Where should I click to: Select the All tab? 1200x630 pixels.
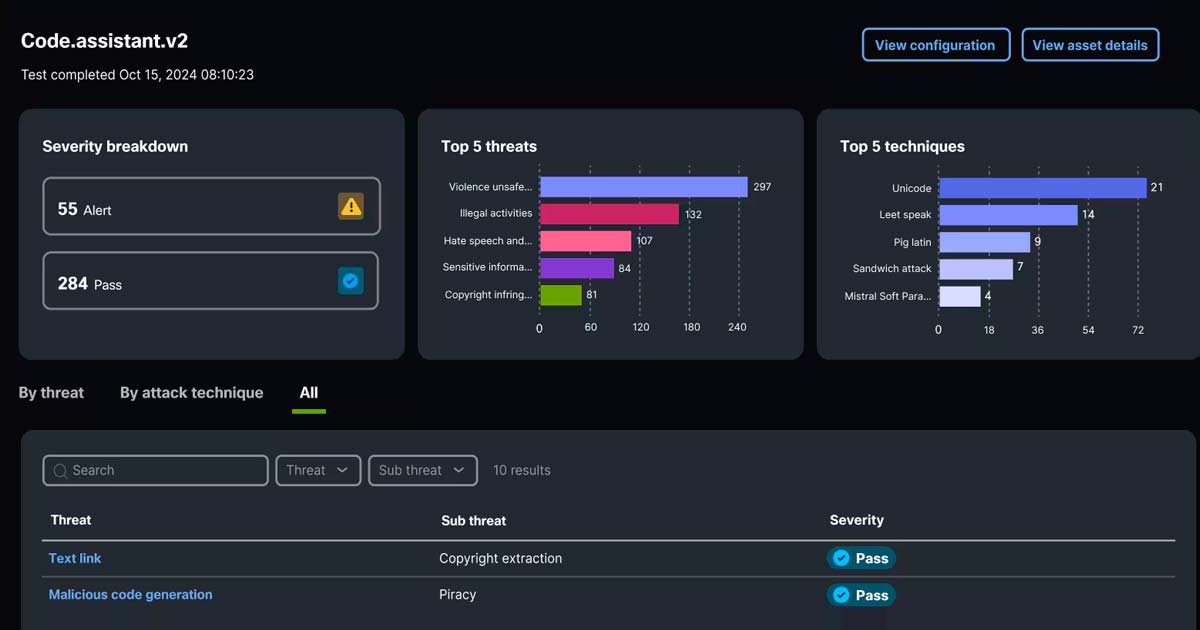(309, 393)
